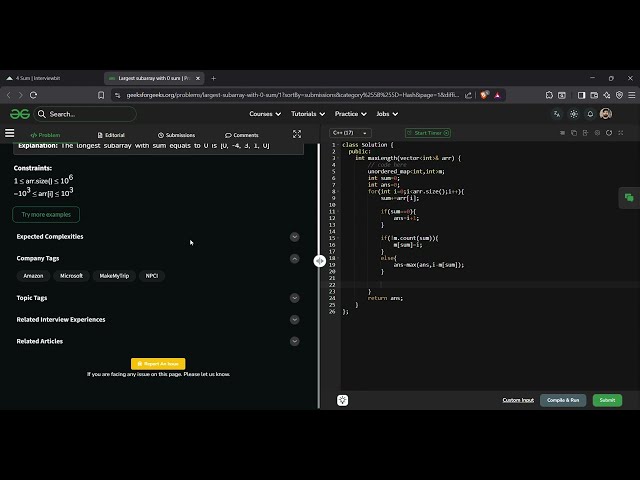Screen dimensions: 640x480
Task: Select the MakeMyTrip company tag
Action: coord(114,276)
